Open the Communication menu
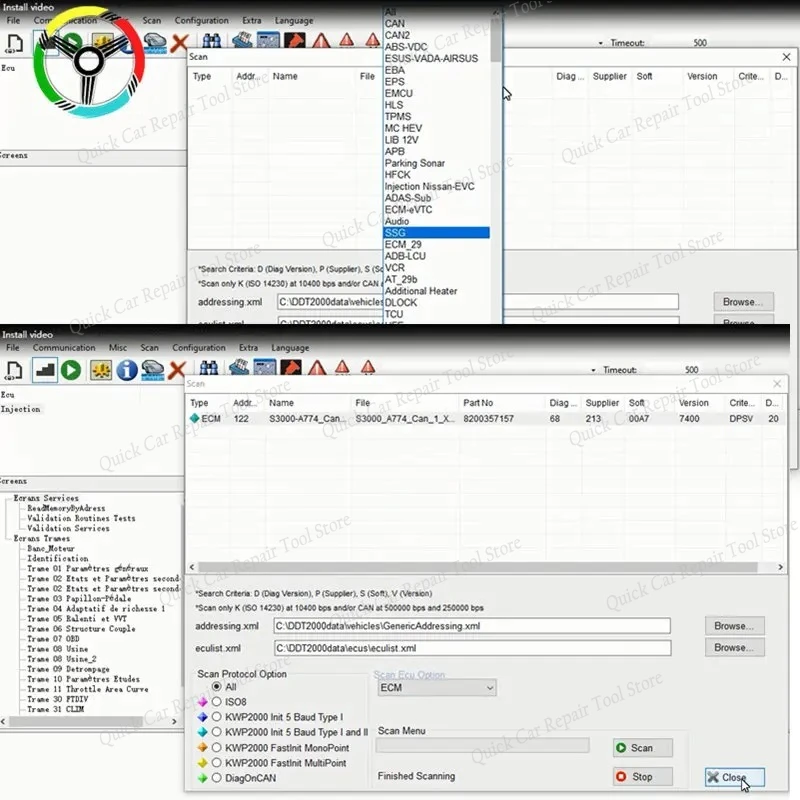800x800 pixels. (x=64, y=347)
